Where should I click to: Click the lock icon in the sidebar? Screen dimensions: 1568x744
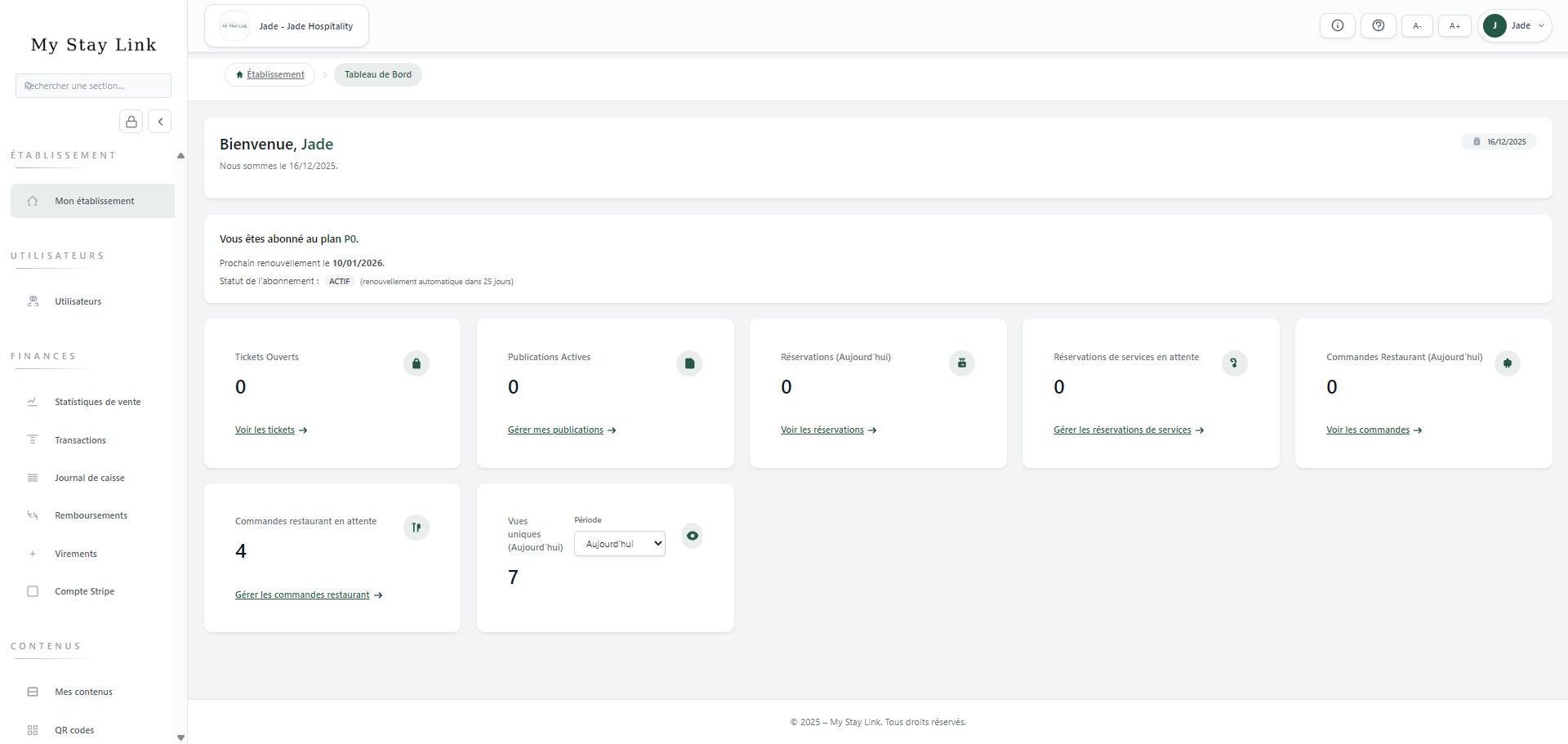click(131, 122)
